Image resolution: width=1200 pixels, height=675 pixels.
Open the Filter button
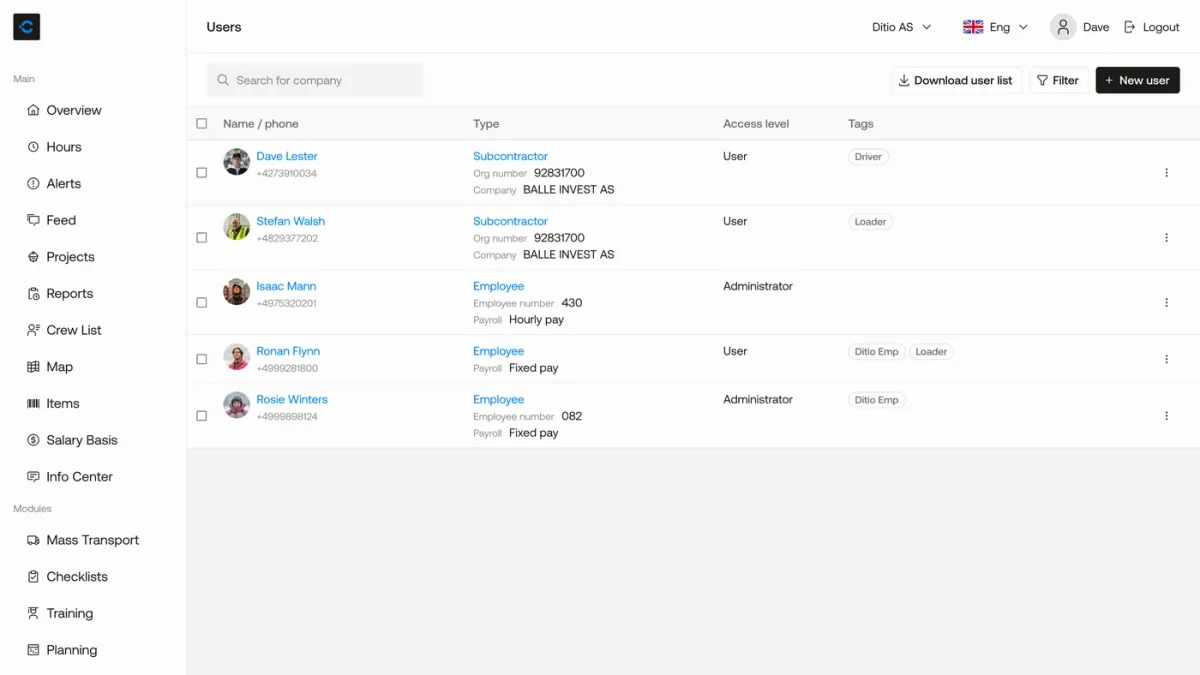click(x=1058, y=80)
